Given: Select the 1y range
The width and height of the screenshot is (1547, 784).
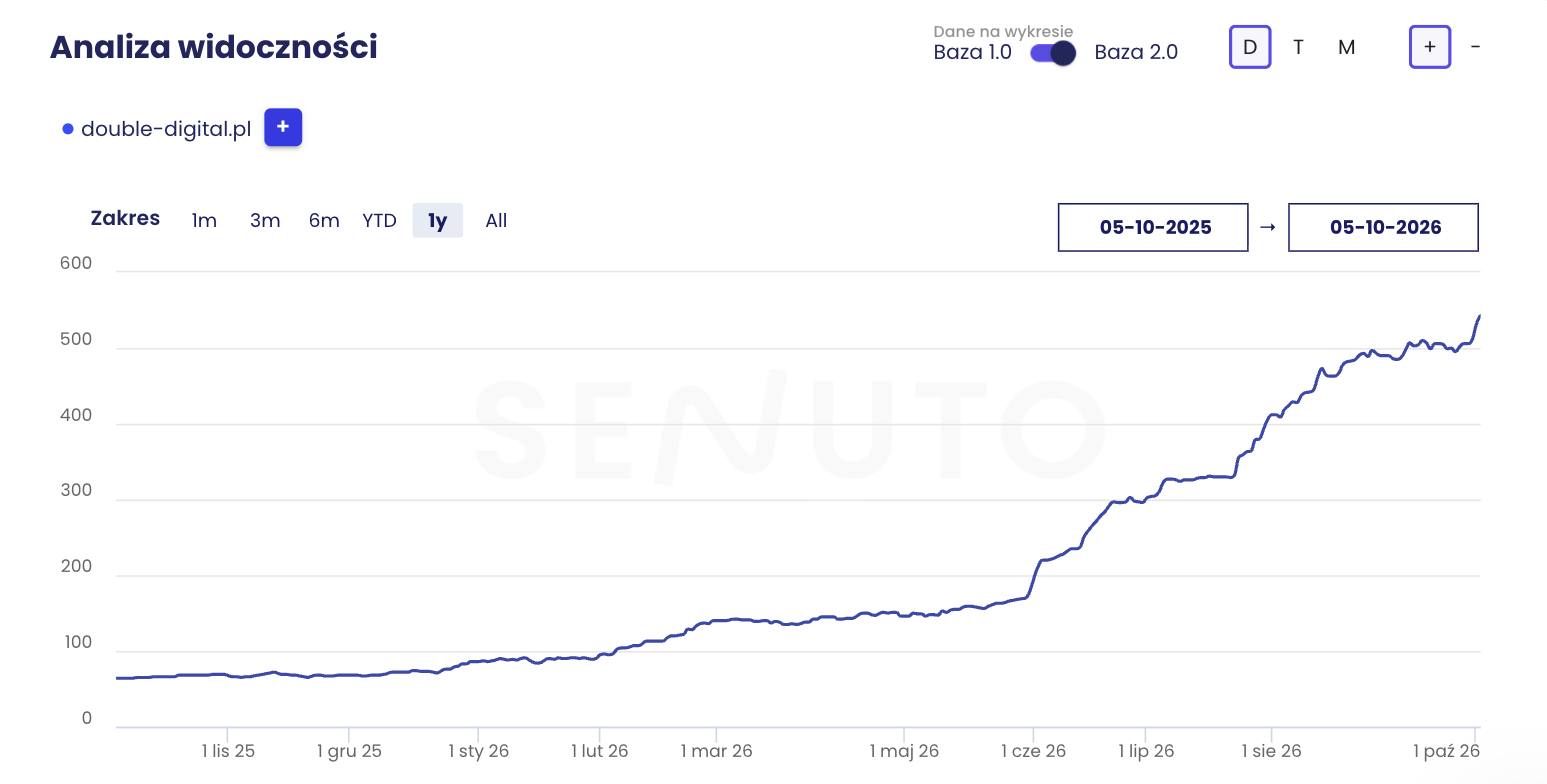Looking at the screenshot, I should [x=438, y=220].
